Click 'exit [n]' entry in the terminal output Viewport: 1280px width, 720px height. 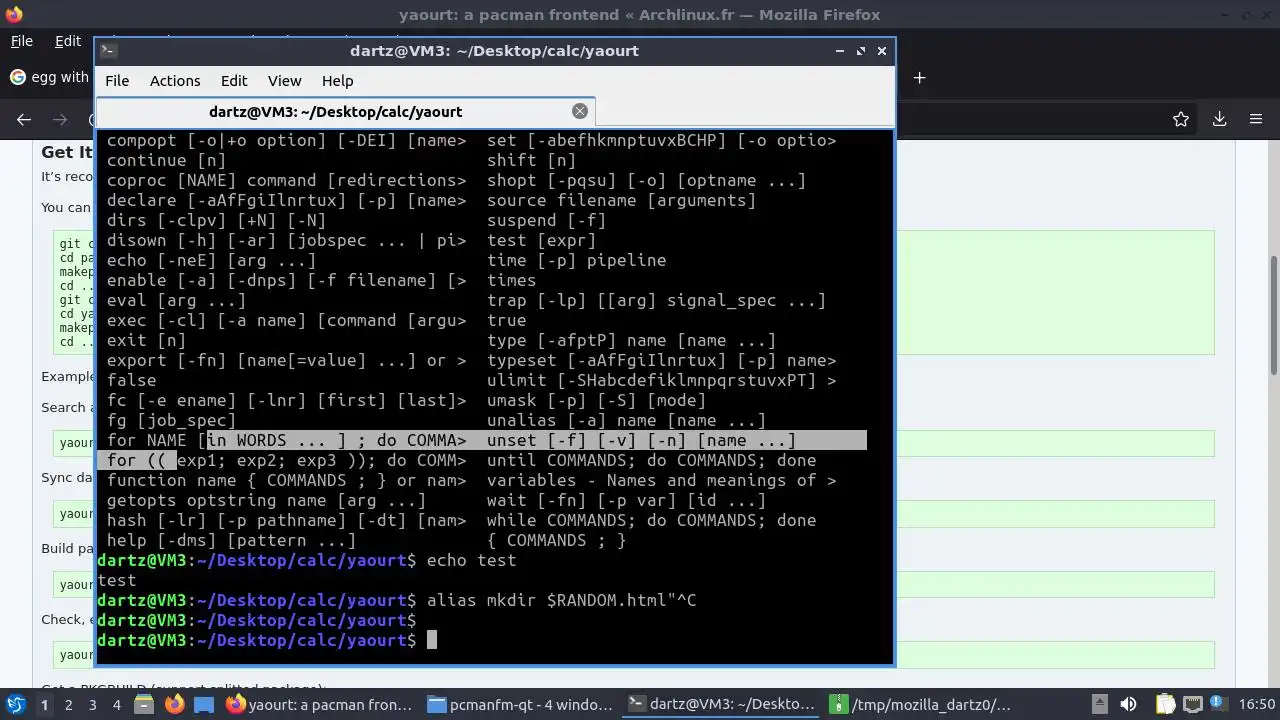coord(146,340)
